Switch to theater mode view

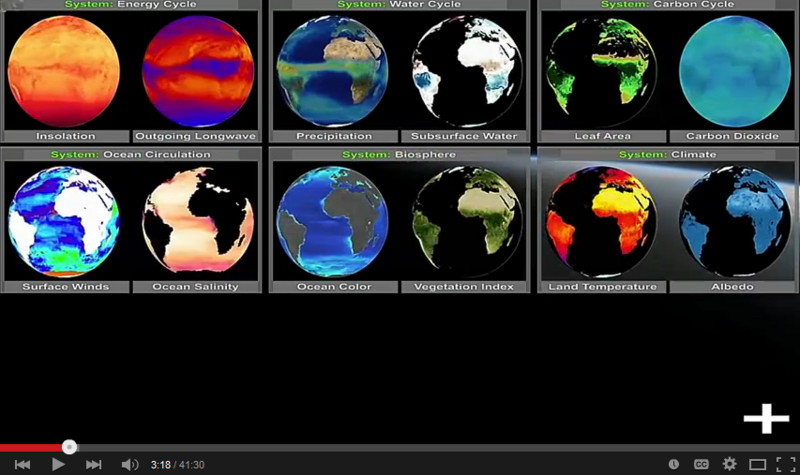pos(757,464)
